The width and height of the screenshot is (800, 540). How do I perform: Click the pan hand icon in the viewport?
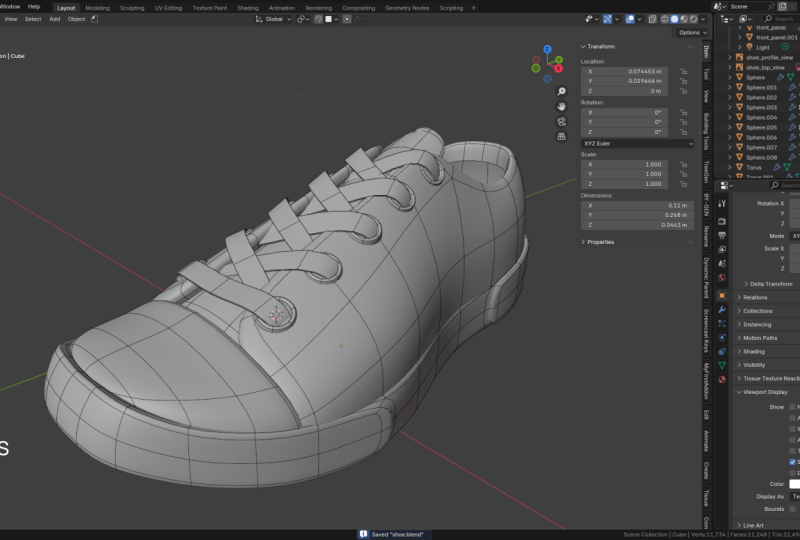click(561, 107)
